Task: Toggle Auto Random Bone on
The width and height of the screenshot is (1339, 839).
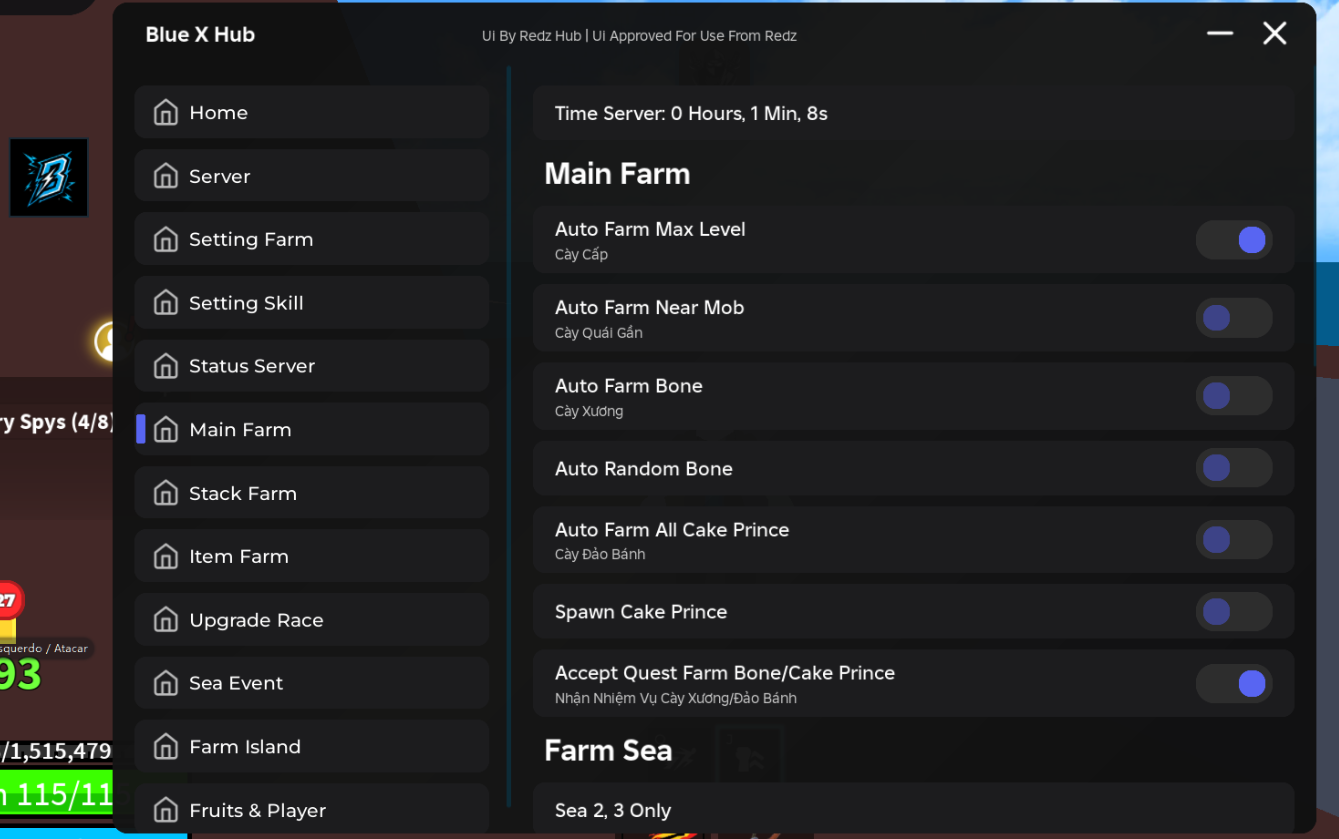Action: click(1234, 468)
